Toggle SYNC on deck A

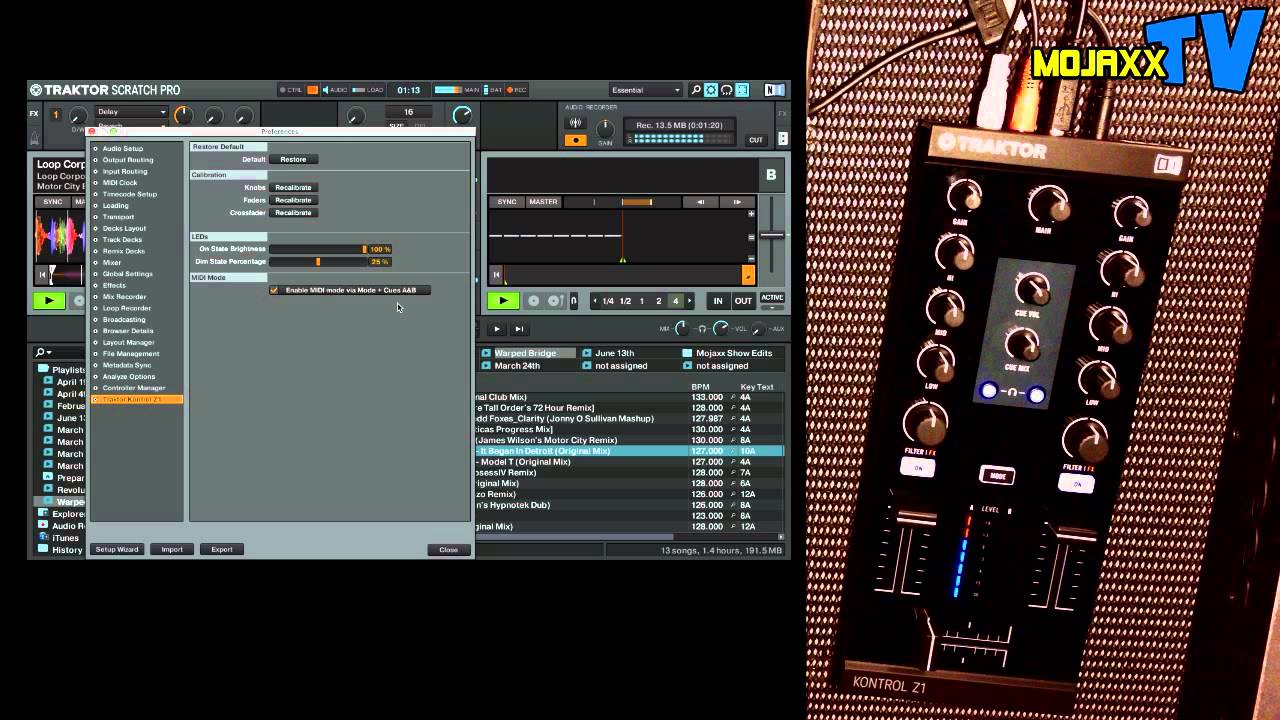click(53, 202)
